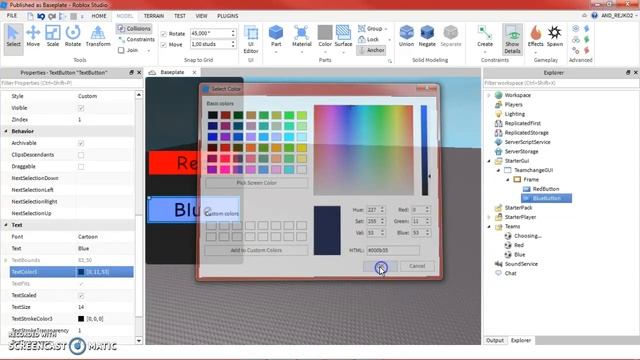This screenshot has height=360, width=640.
Task: Open the UI Editor
Action: tap(251, 39)
